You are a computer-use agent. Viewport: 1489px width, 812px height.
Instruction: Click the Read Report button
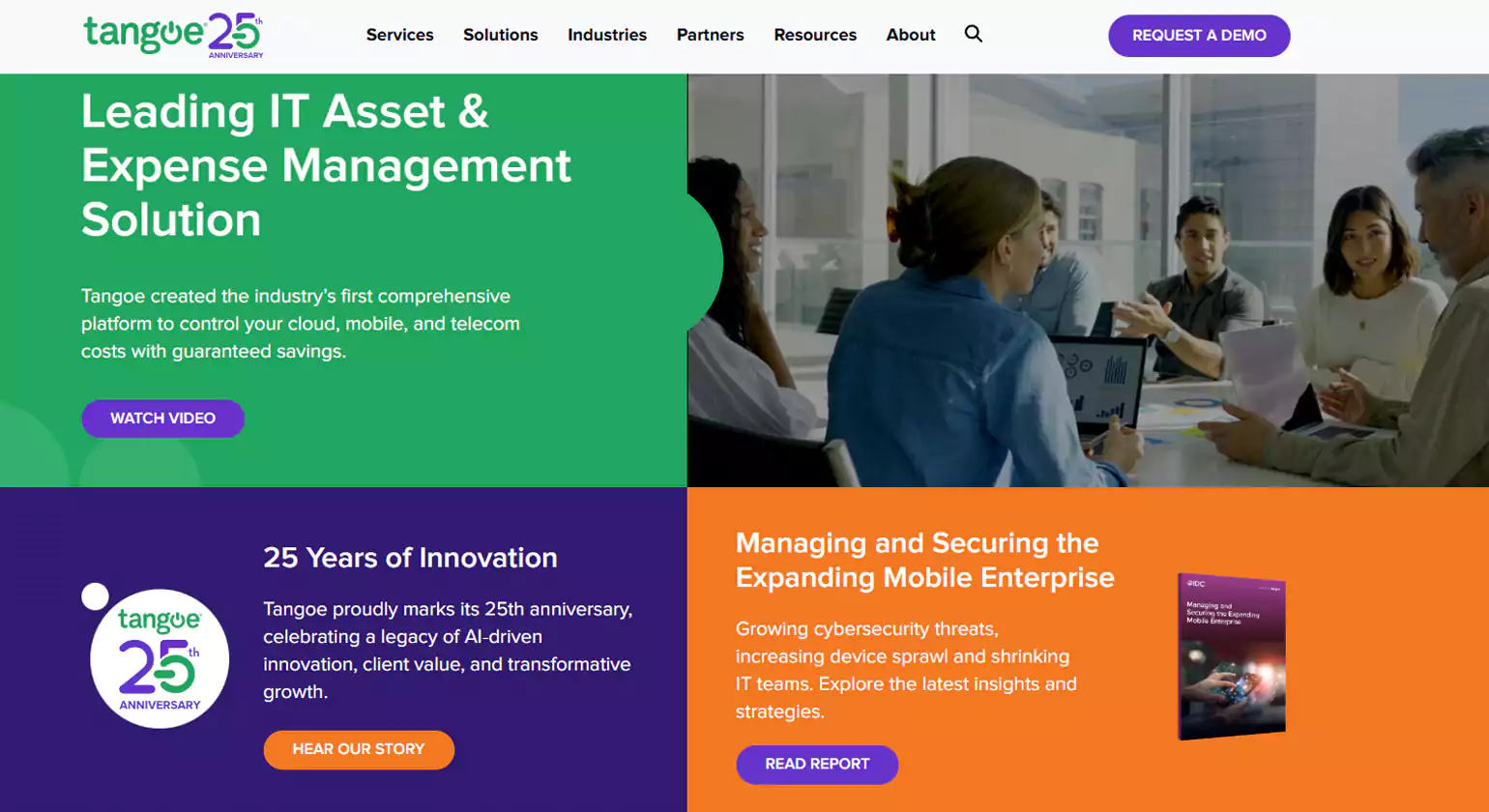click(817, 764)
